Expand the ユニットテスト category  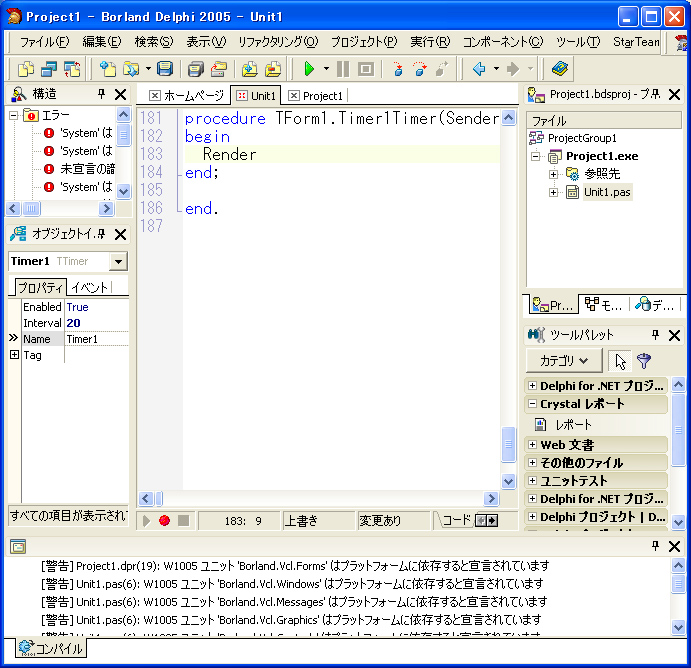pos(532,480)
